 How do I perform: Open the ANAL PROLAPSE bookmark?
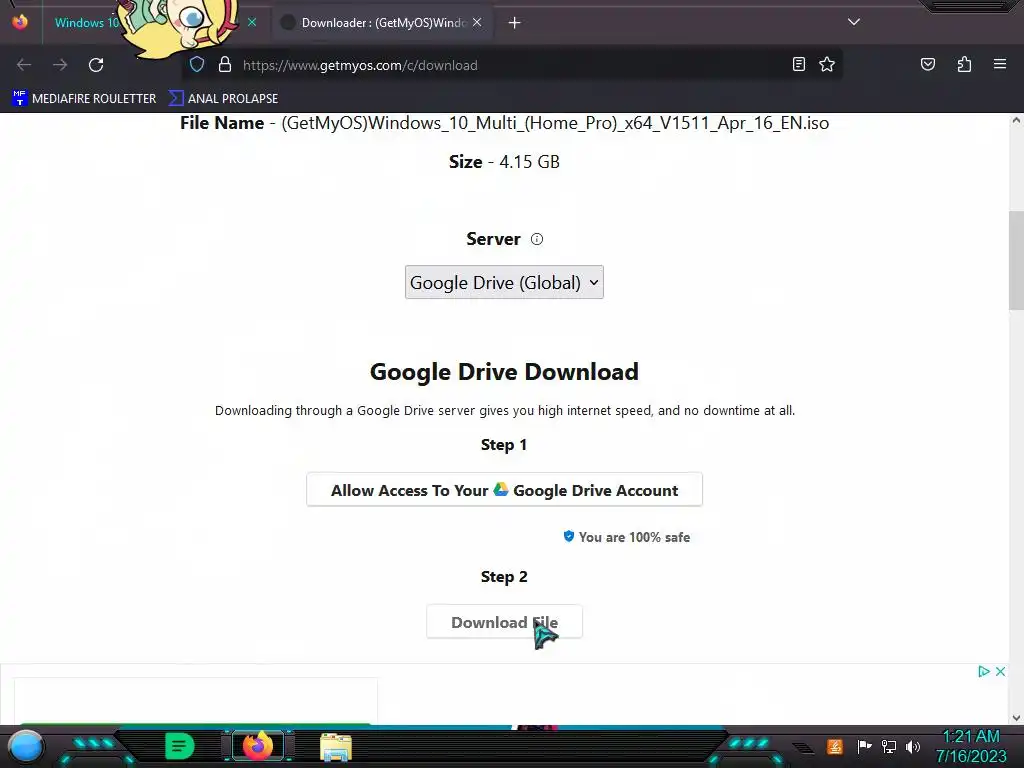223,99
